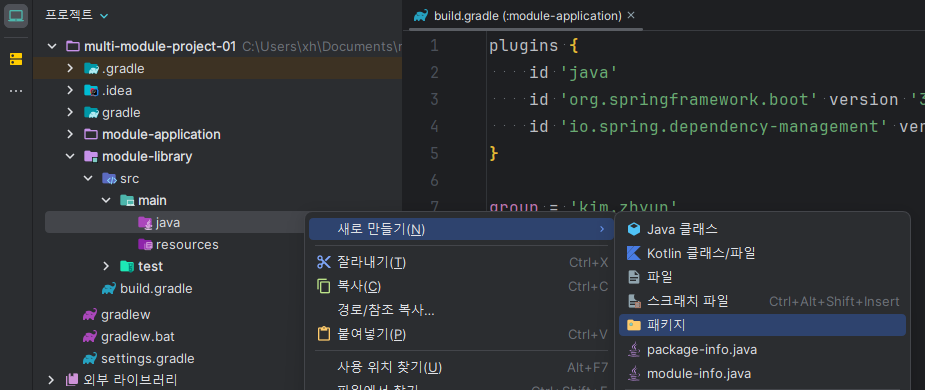Create new Kotlin 클래스/파일

pyautogui.click(x=762, y=253)
